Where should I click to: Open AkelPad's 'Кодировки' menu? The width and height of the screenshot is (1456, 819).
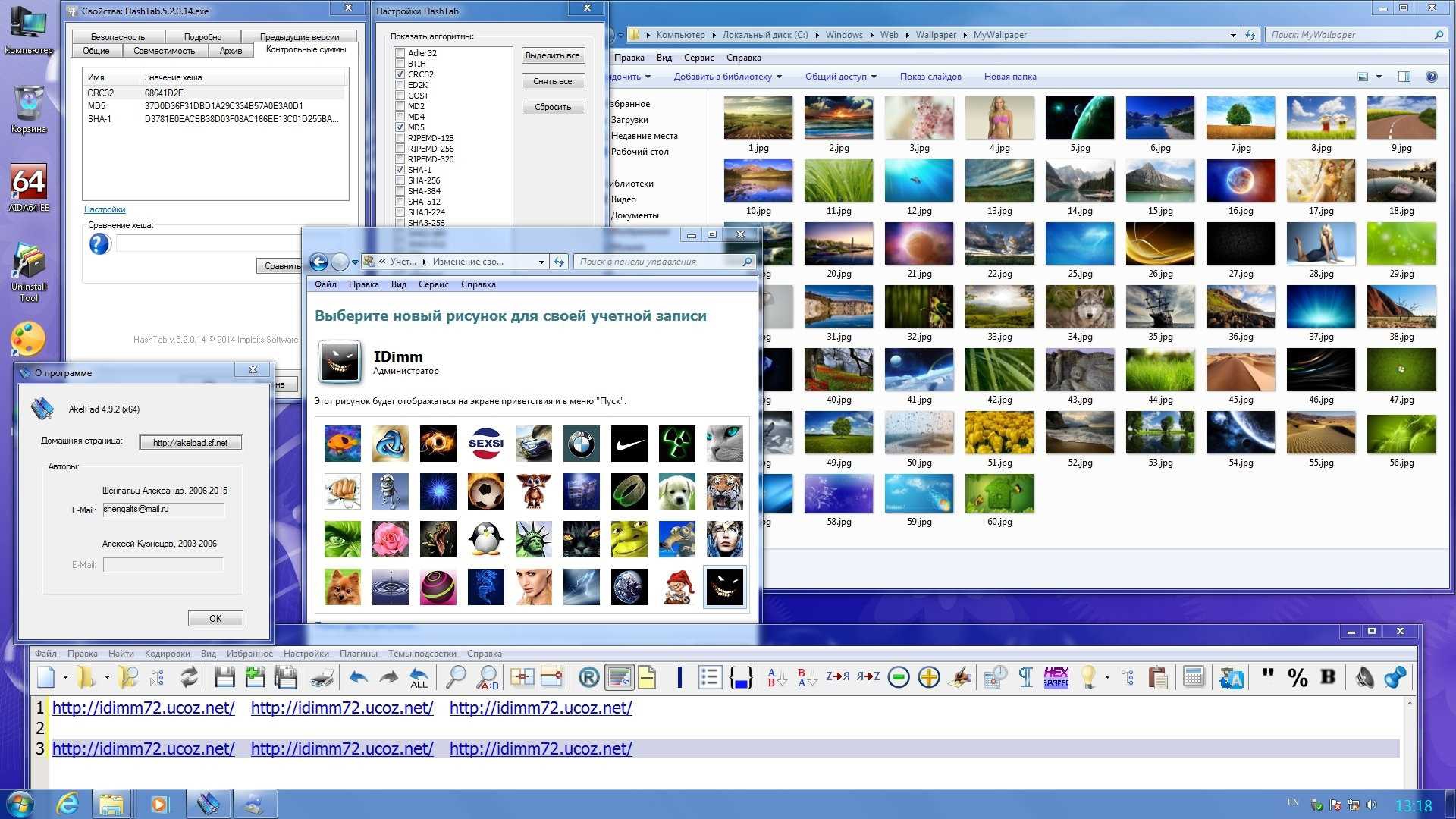[167, 654]
